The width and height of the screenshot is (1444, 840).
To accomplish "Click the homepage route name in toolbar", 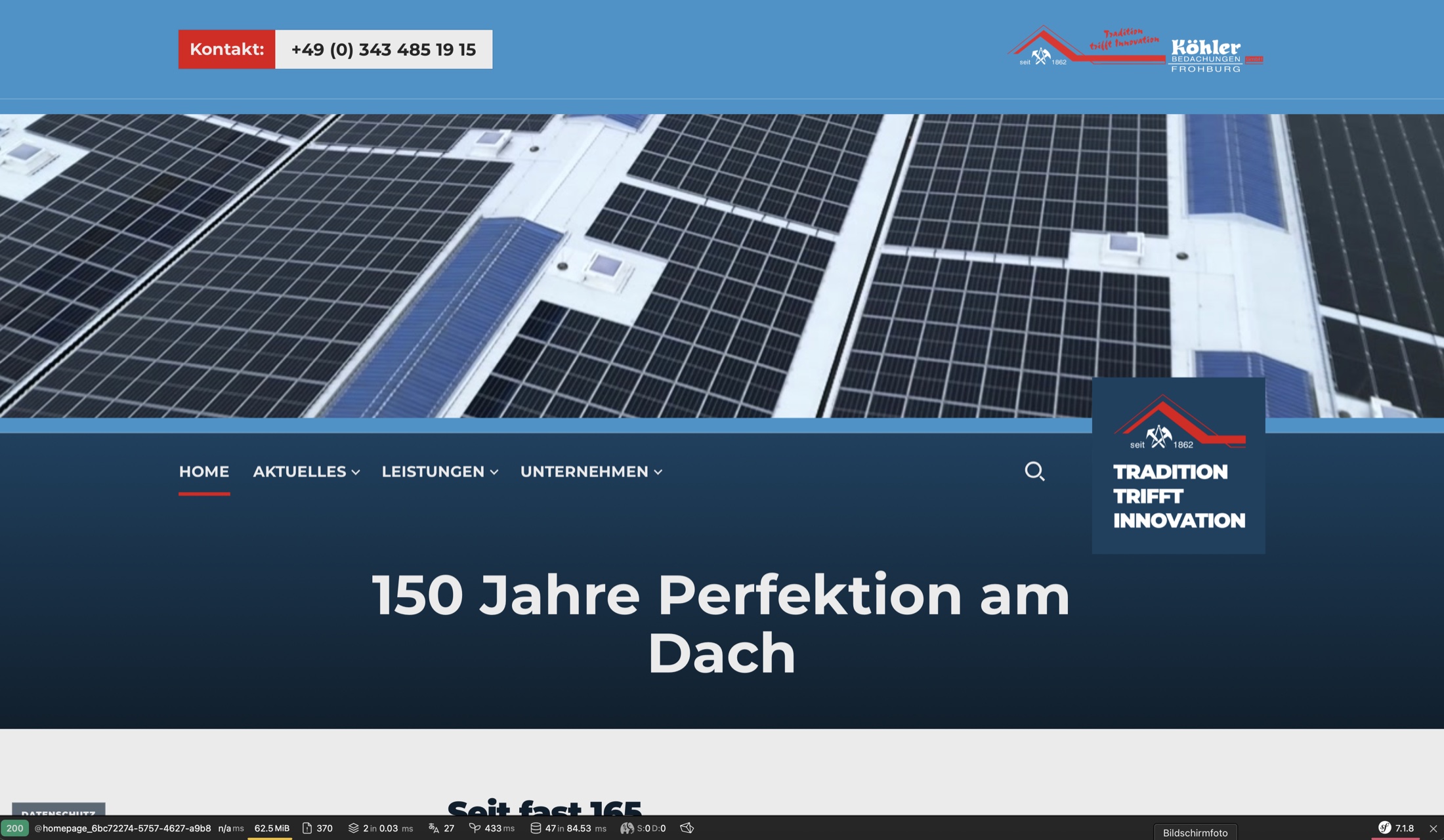I will pos(123,828).
